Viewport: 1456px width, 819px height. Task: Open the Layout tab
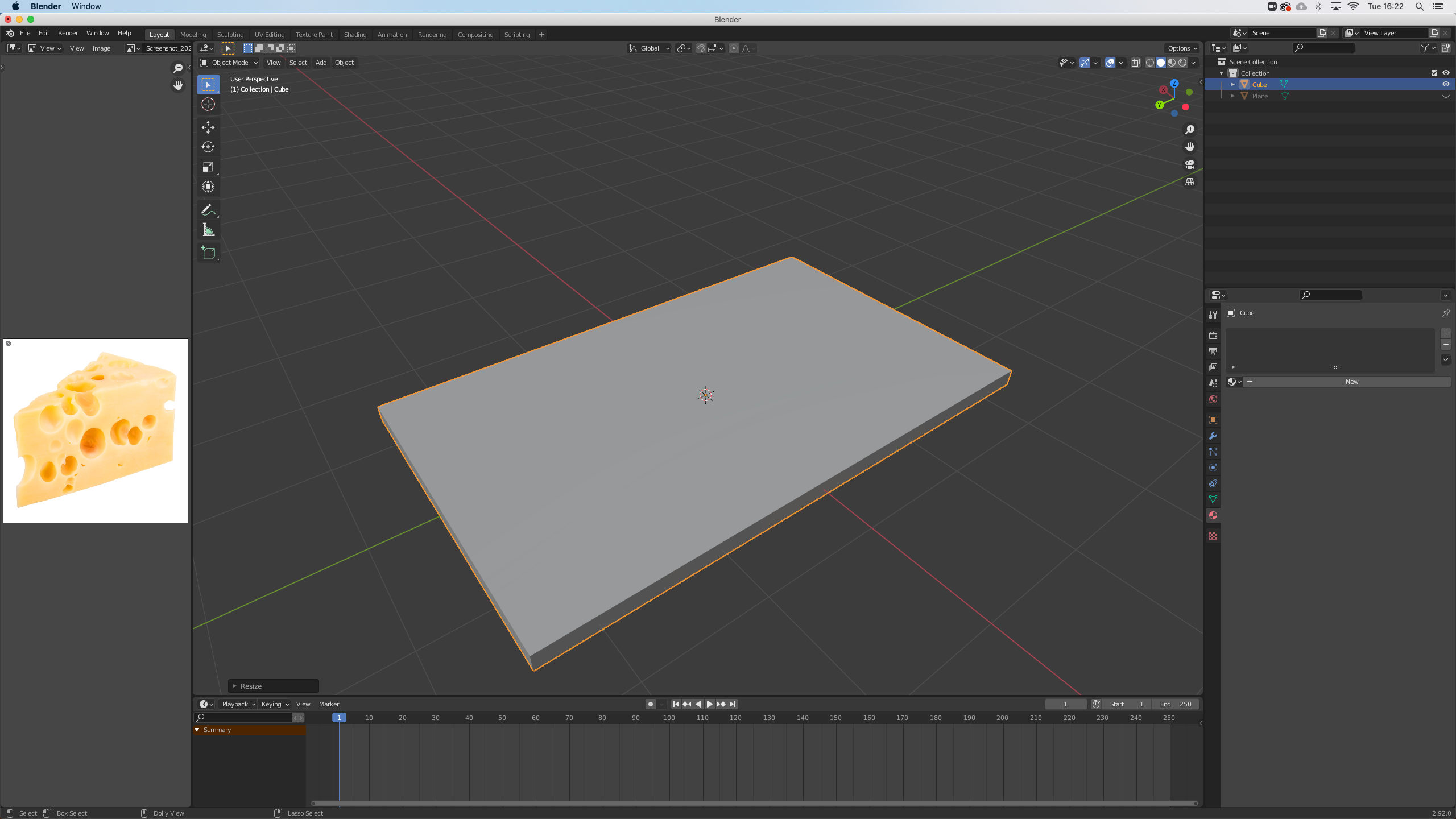click(x=158, y=33)
